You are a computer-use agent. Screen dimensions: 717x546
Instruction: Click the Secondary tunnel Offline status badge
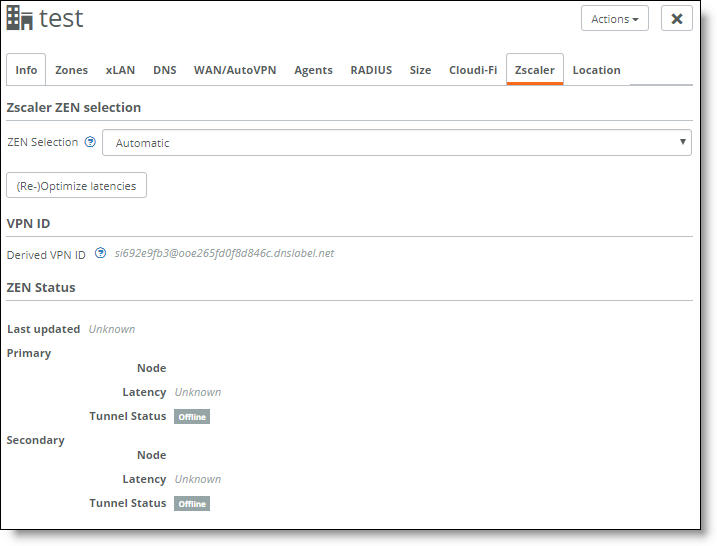coord(192,503)
